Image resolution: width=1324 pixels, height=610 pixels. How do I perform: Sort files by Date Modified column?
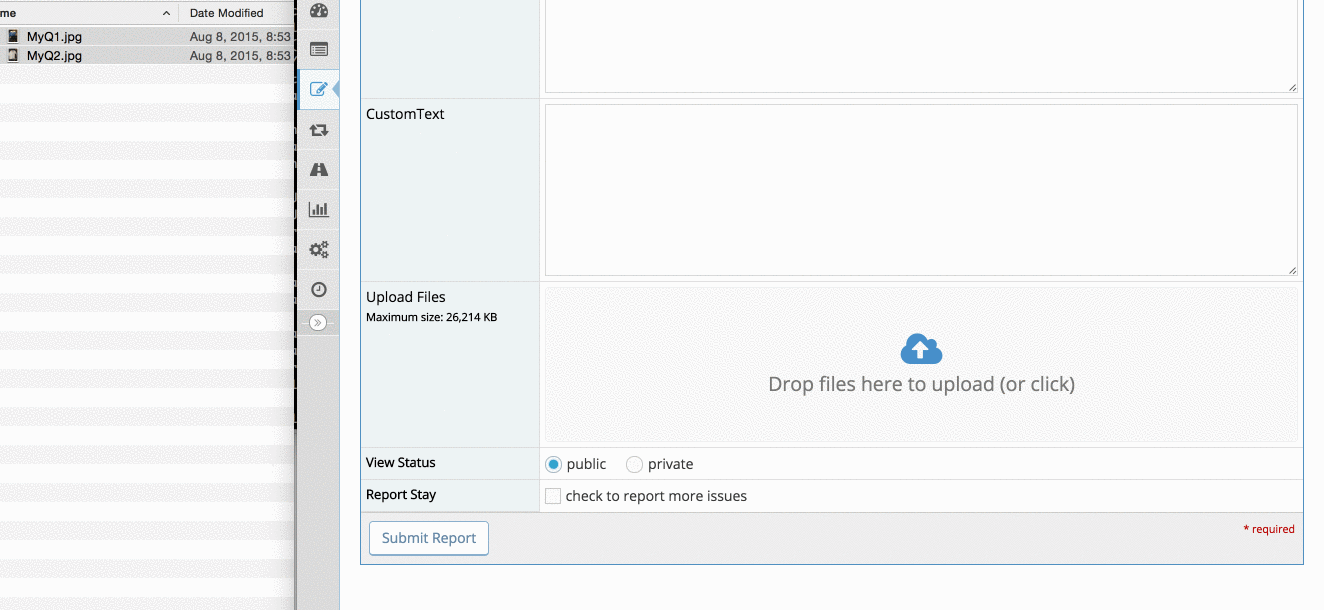(227, 13)
